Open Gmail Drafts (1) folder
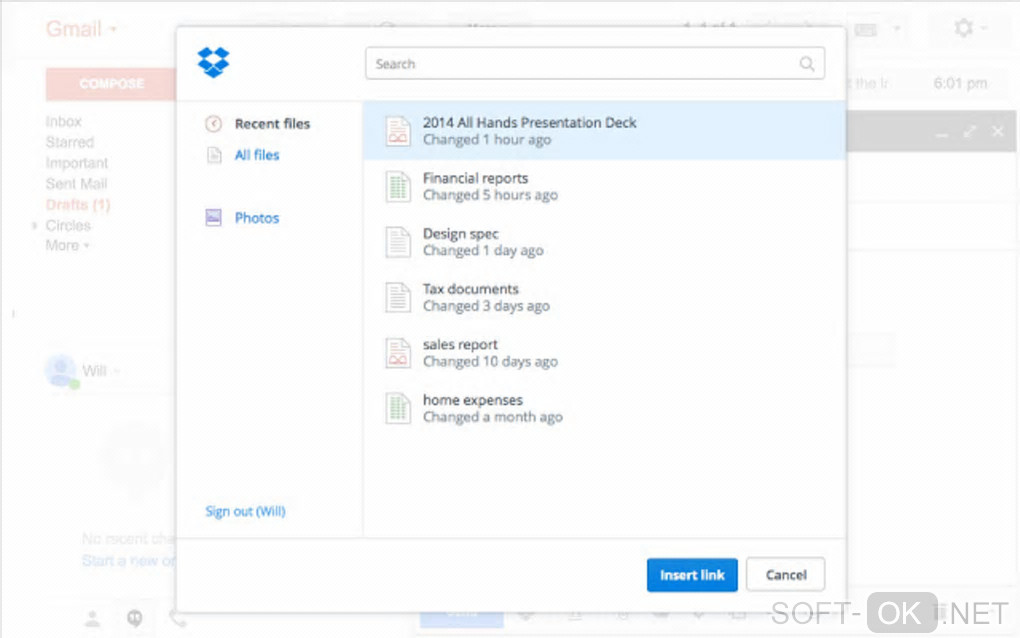This screenshot has width=1020, height=638. click(78, 205)
